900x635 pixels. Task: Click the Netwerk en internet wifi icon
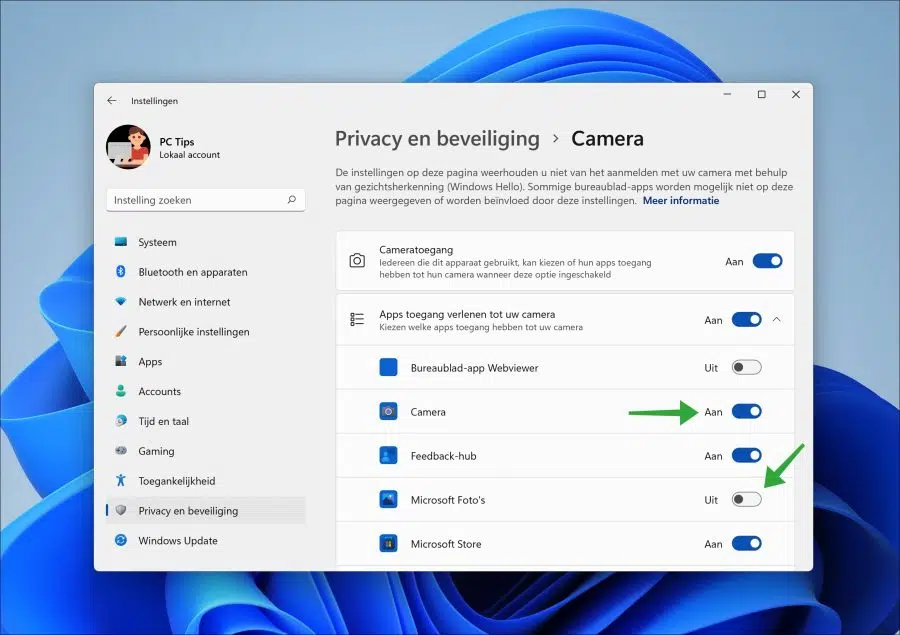pos(121,301)
